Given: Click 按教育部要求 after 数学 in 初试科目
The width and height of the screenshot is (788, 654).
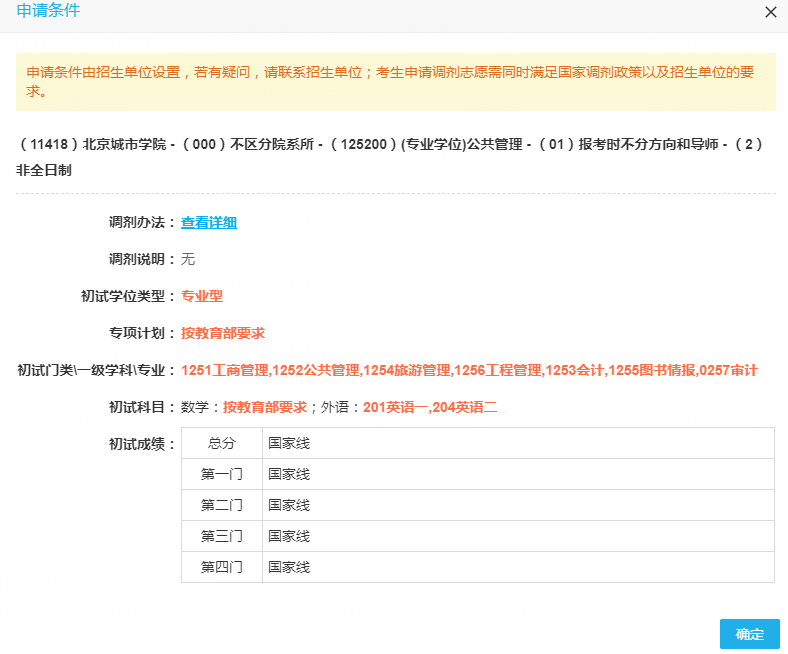Looking at the screenshot, I should (x=265, y=407).
